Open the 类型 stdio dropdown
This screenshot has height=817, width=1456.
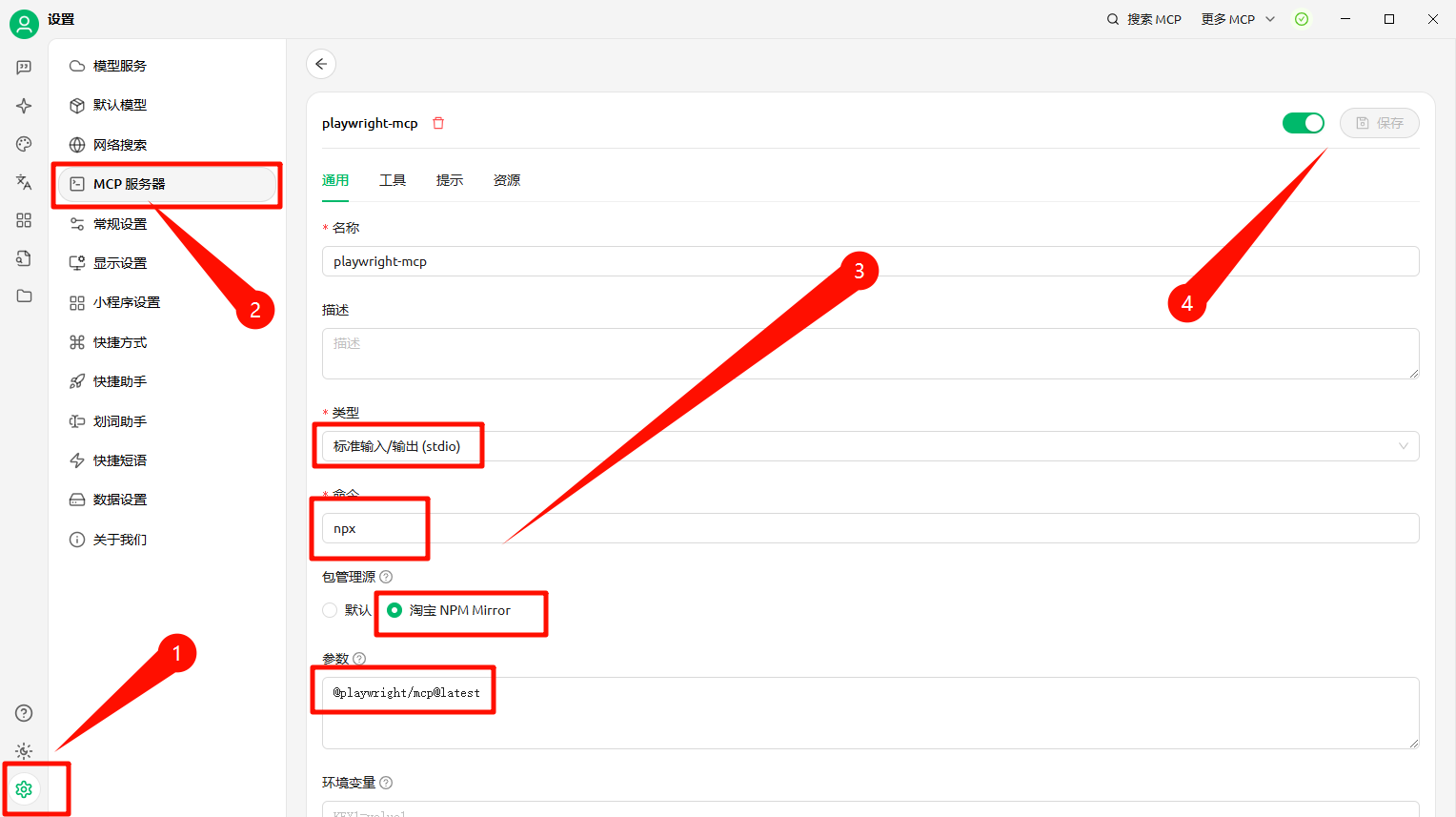(x=871, y=446)
